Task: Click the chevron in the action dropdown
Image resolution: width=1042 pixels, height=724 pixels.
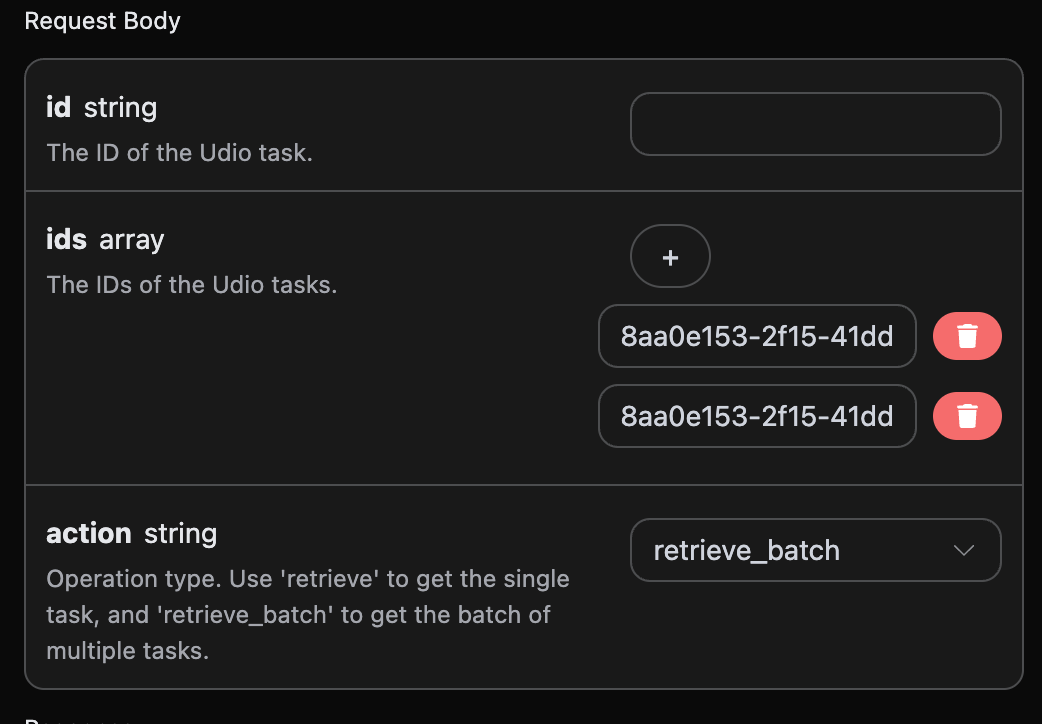Action: (964, 550)
